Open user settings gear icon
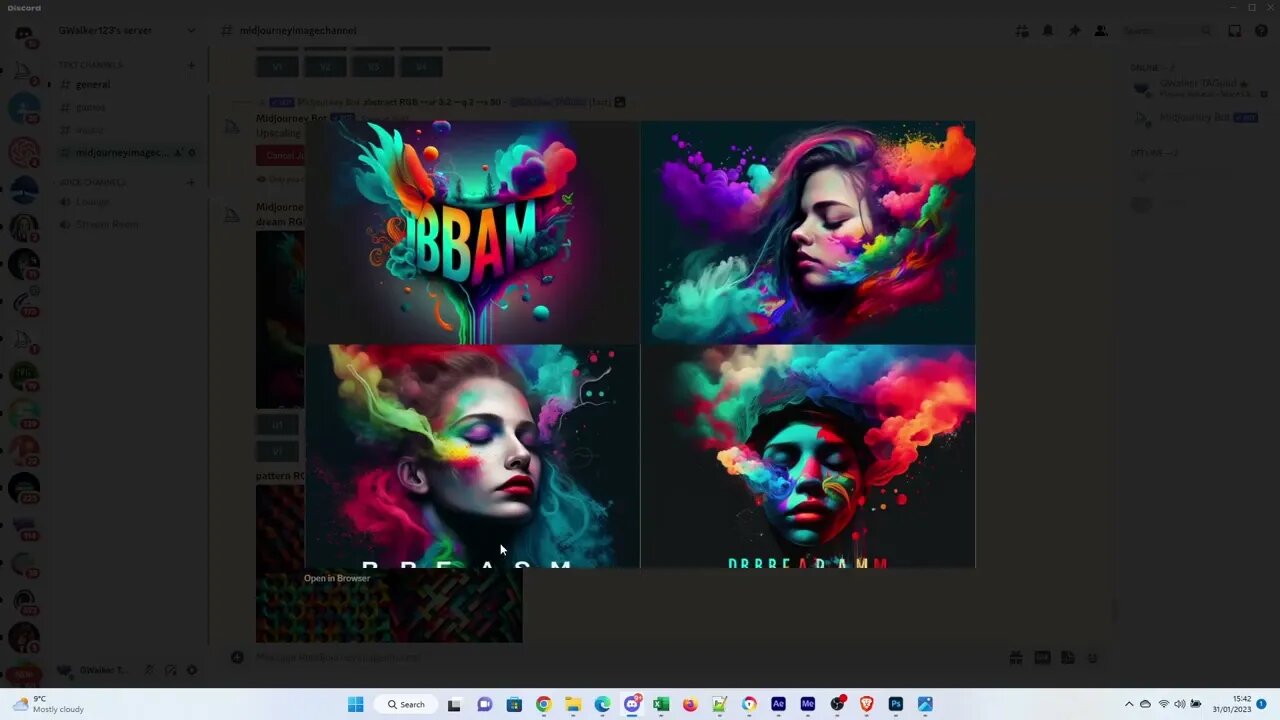The image size is (1280, 720). [192, 670]
